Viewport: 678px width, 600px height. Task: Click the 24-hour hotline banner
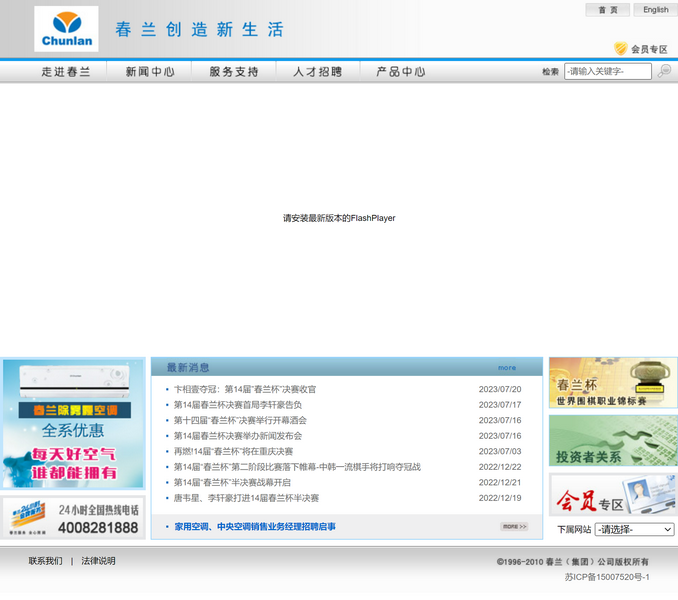(x=73, y=518)
